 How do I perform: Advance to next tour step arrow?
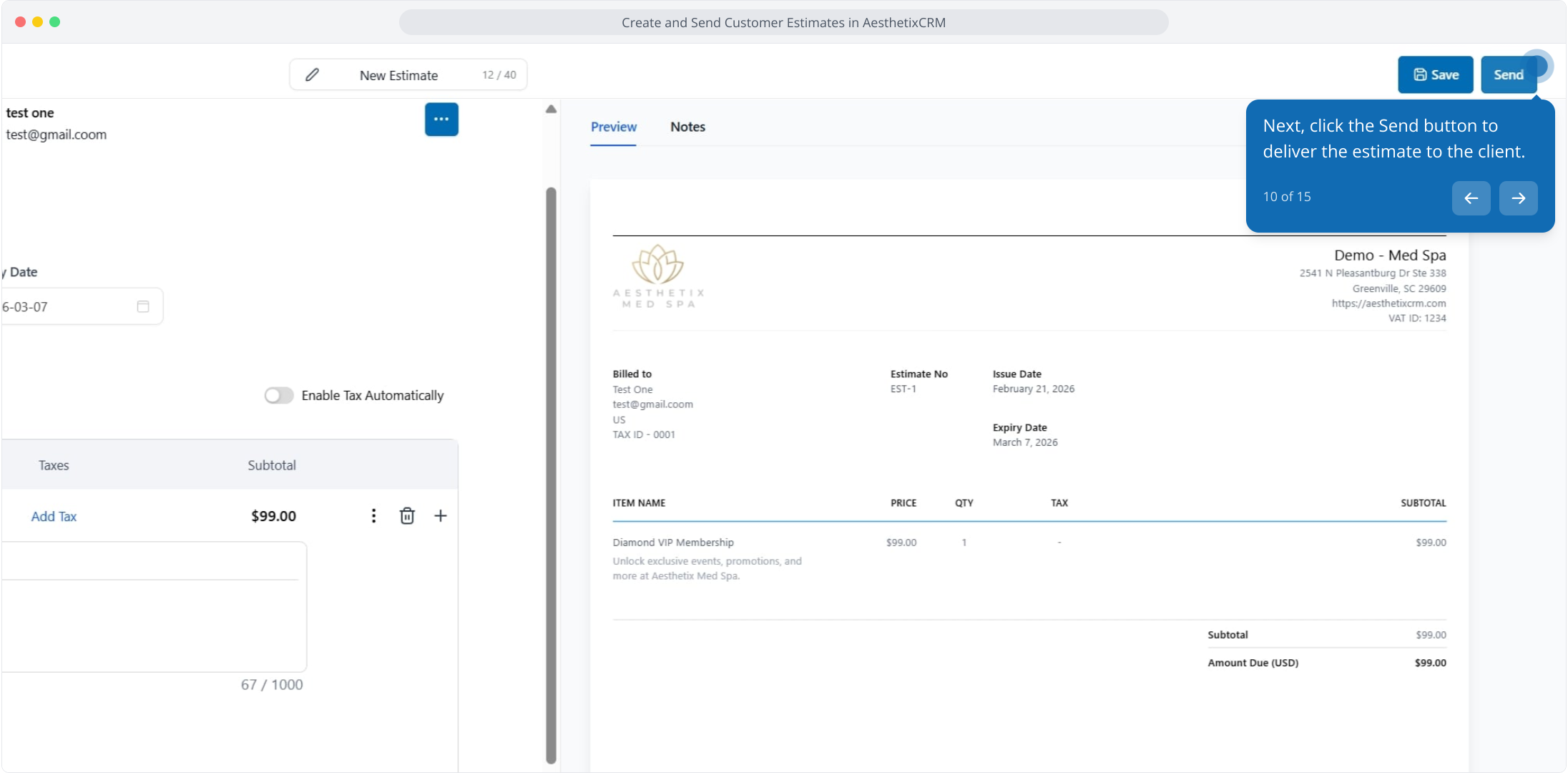(x=1518, y=198)
